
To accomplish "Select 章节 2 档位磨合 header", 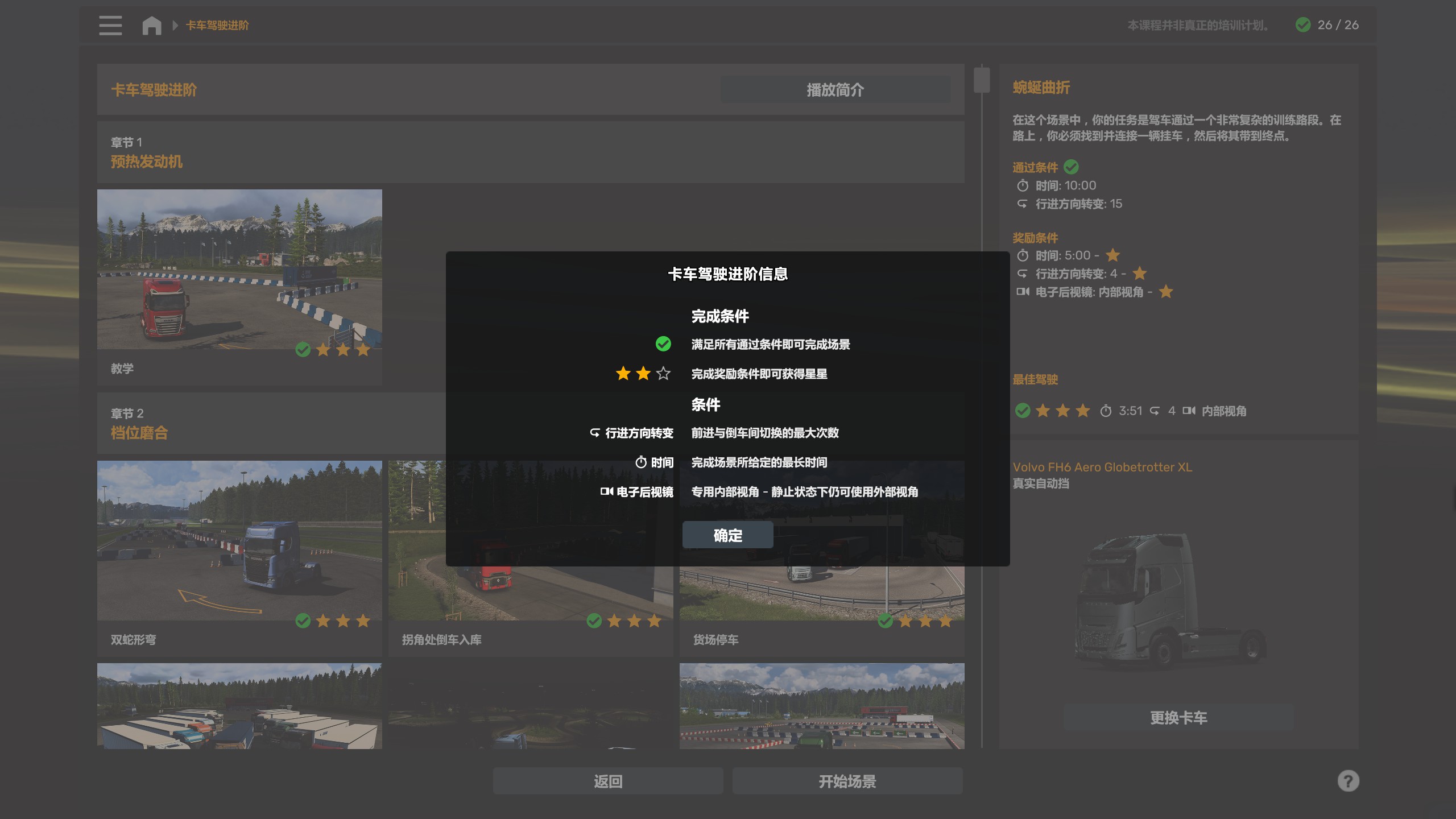I will (271, 423).
